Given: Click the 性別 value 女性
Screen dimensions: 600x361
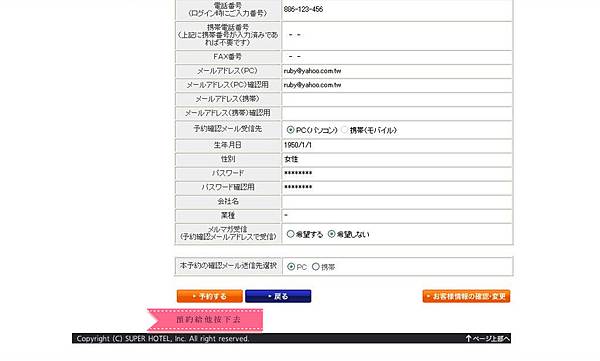Looking at the screenshot, I should point(291,159).
